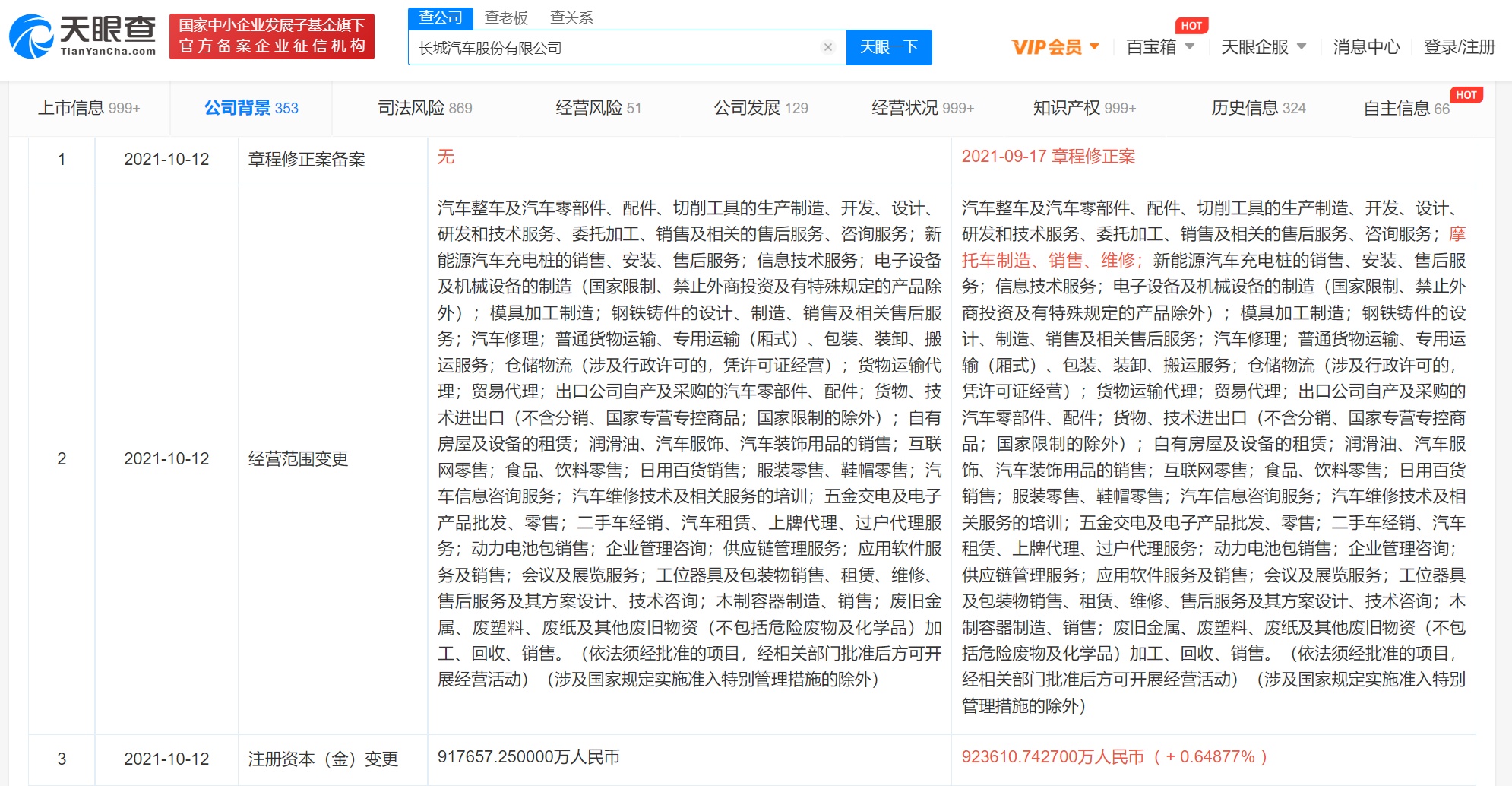Click the HOT badge above 百宝箱
1512x786 pixels.
[x=1191, y=26]
